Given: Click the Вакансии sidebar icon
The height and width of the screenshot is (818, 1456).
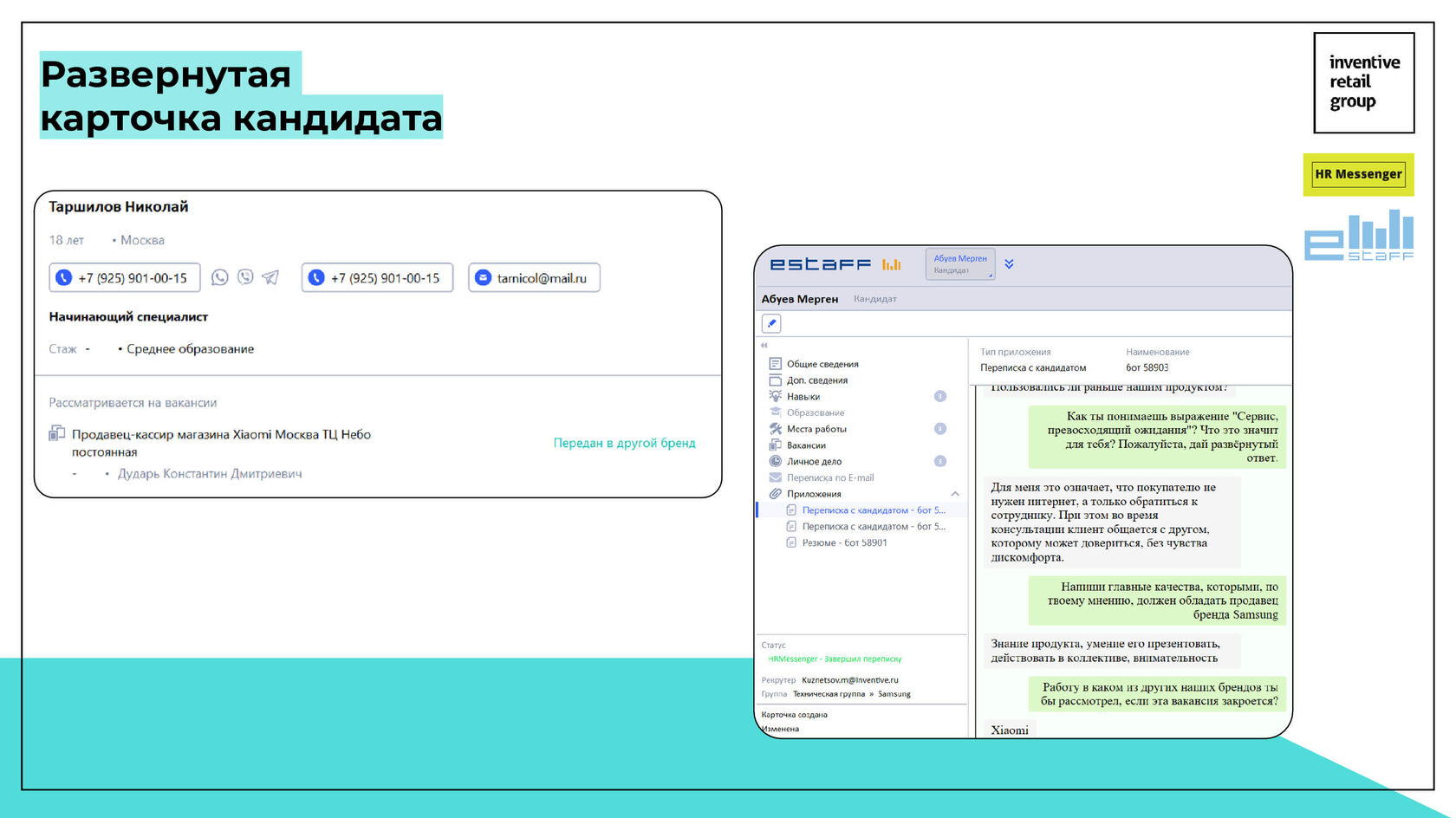Looking at the screenshot, I should pyautogui.click(x=775, y=445).
